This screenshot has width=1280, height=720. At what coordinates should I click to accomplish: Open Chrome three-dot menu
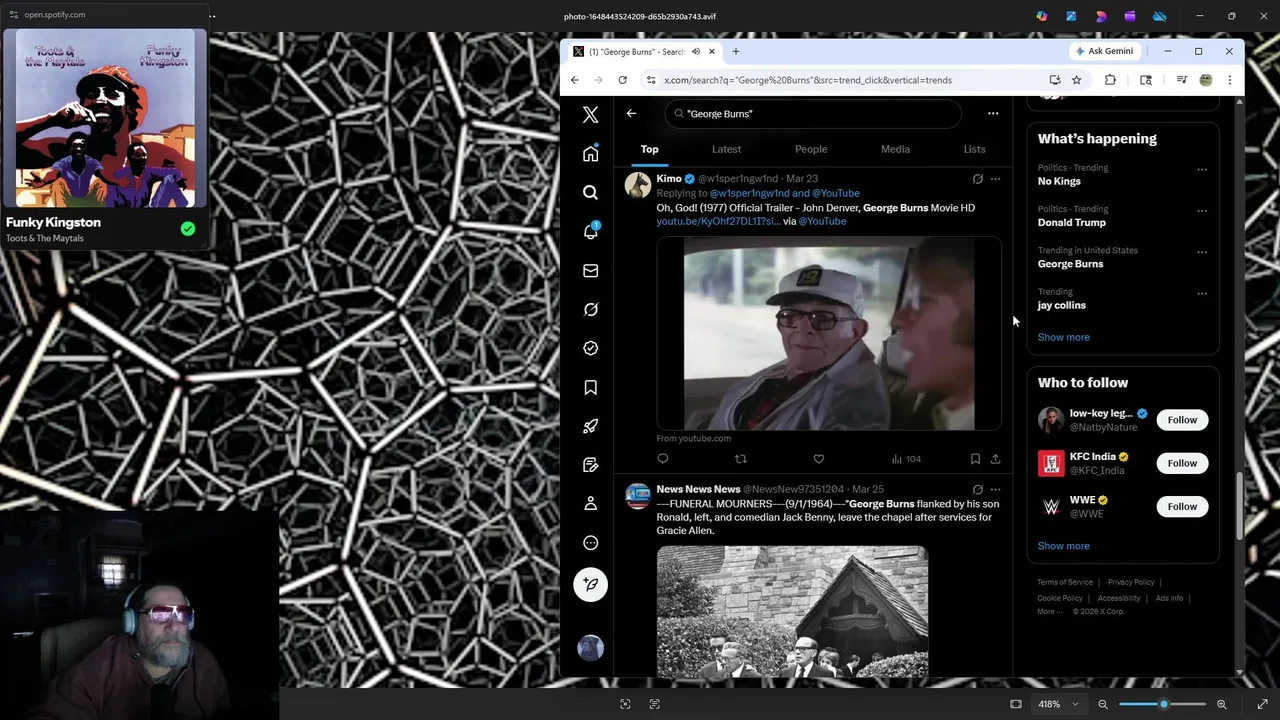(x=1229, y=80)
